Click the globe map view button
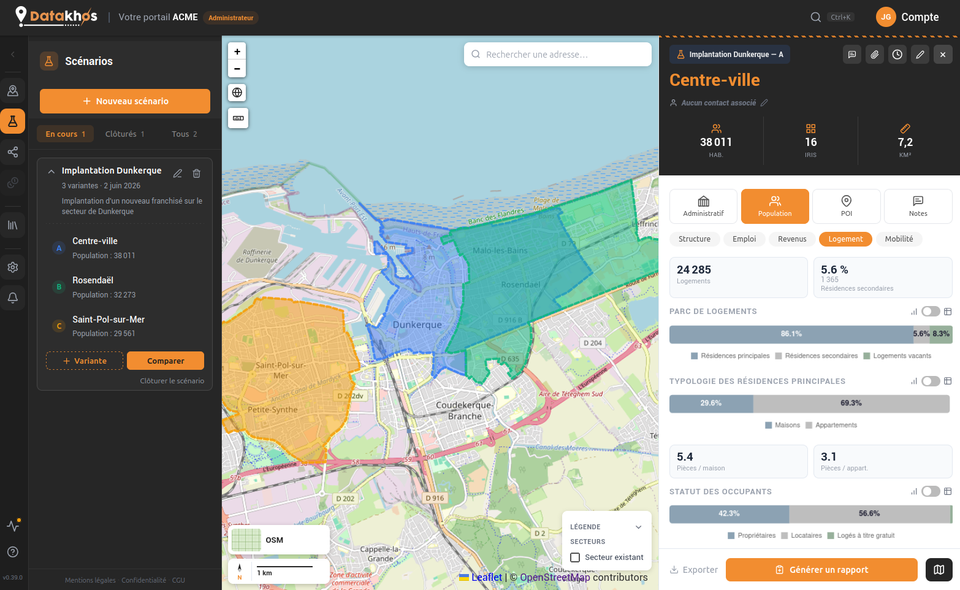 pyautogui.click(x=237, y=92)
